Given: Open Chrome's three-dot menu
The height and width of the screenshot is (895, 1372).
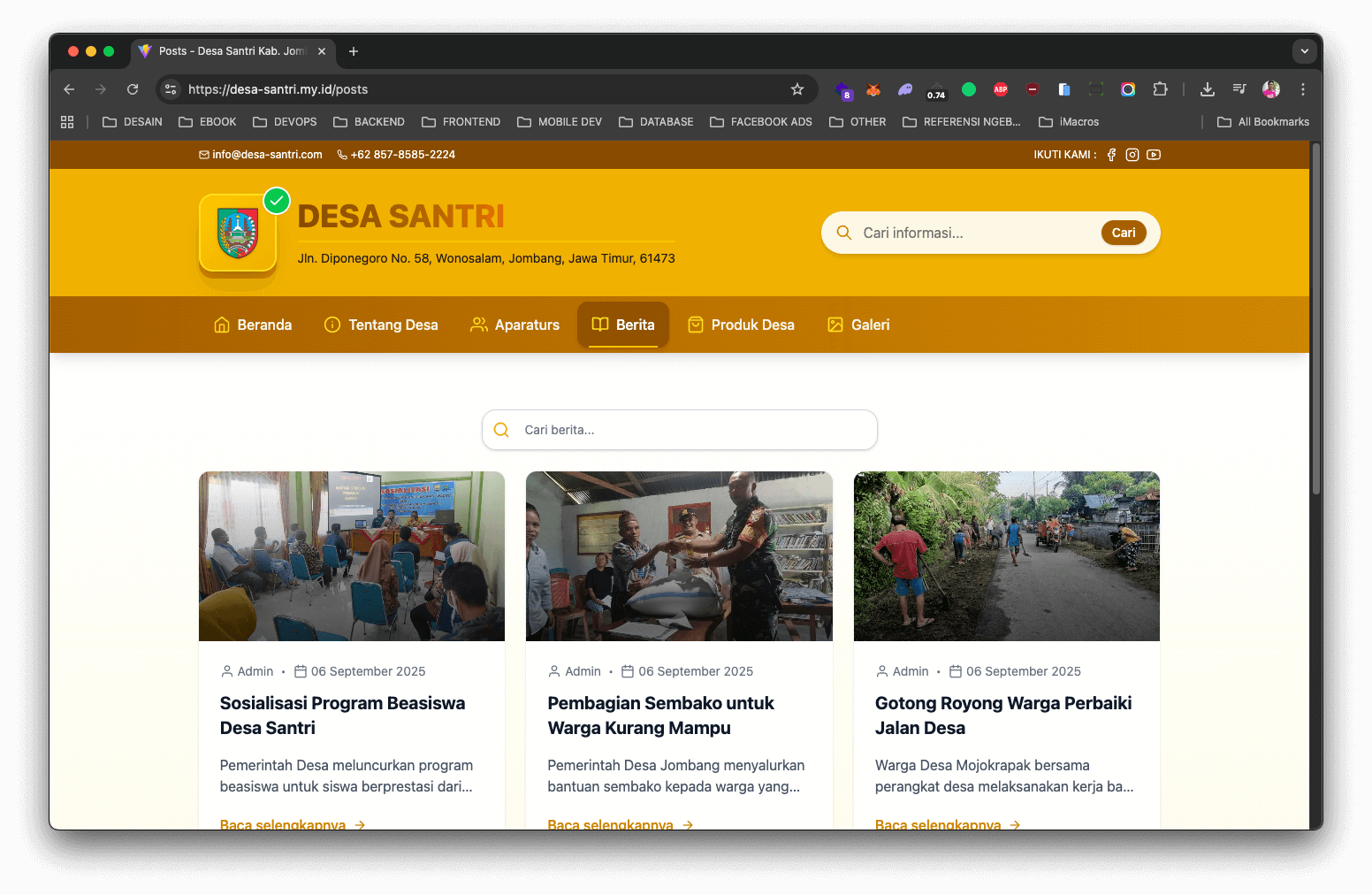Looking at the screenshot, I should pos(1303,89).
